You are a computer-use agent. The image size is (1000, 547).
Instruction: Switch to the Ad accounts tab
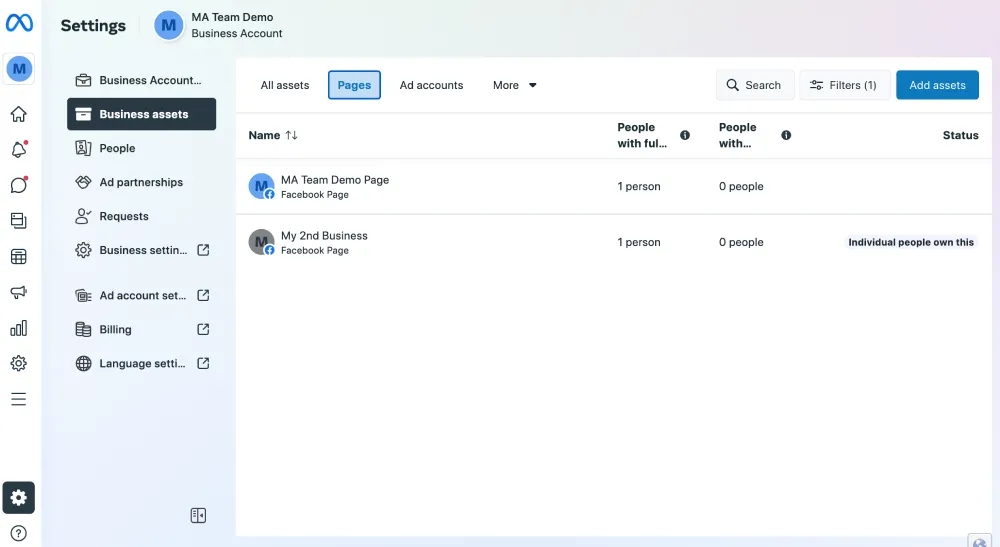[431, 85]
